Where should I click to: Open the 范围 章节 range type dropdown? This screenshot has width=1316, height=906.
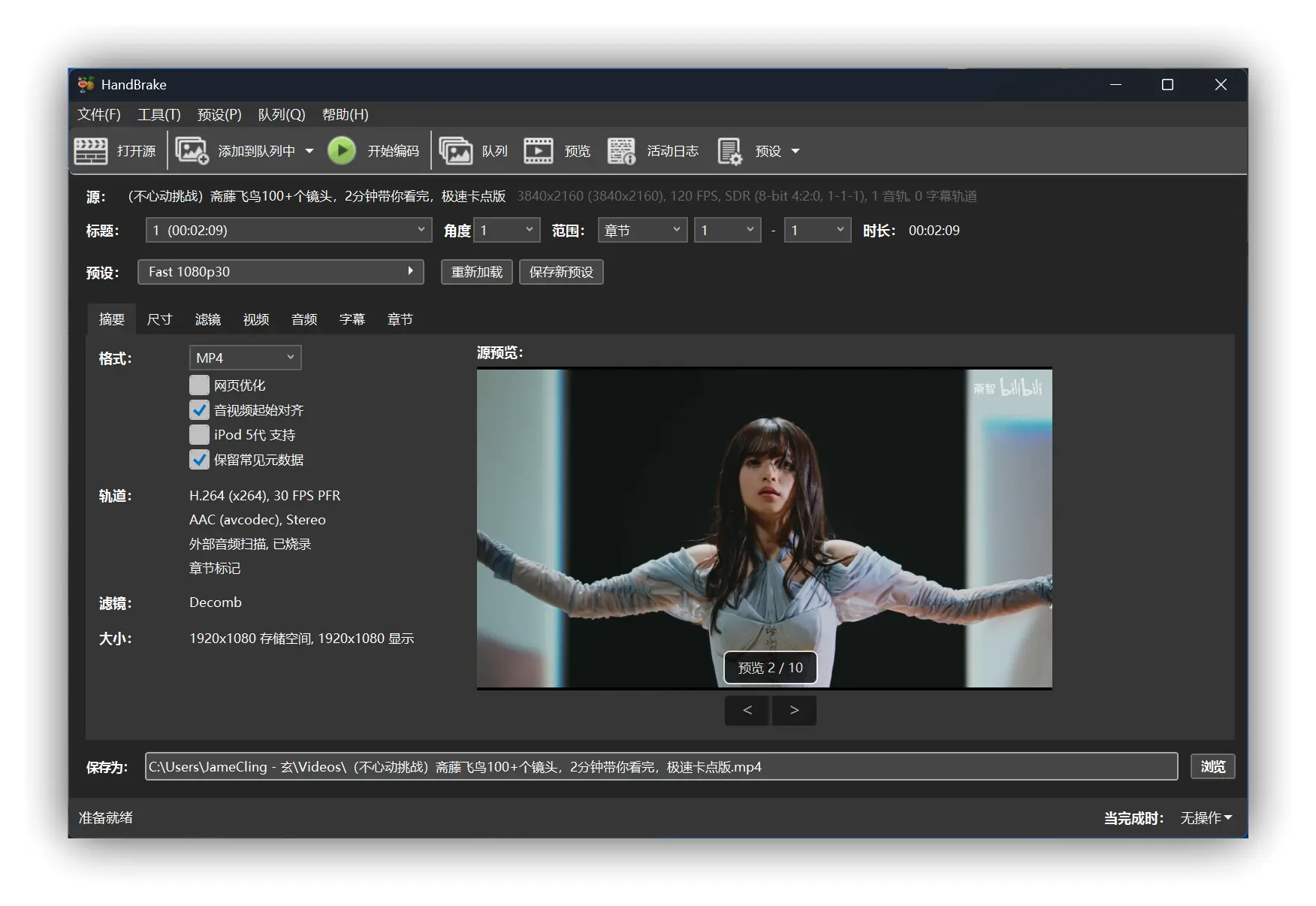pos(643,230)
